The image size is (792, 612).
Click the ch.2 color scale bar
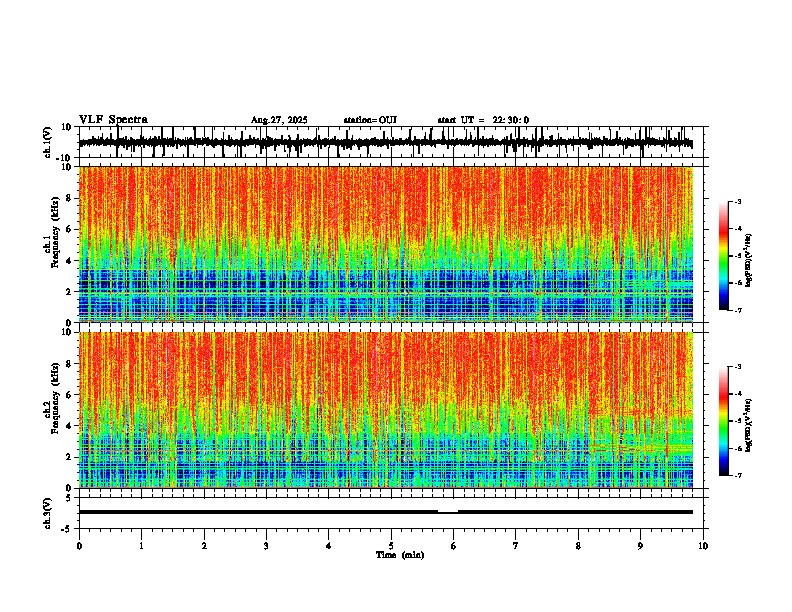pos(723,421)
